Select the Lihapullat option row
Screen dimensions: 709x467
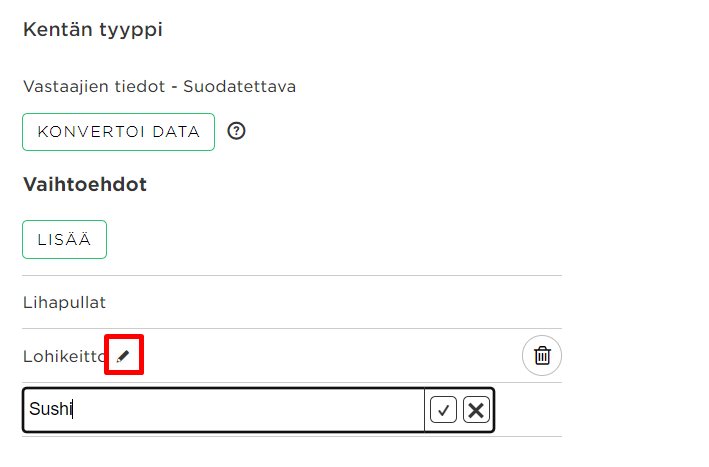tap(292, 302)
